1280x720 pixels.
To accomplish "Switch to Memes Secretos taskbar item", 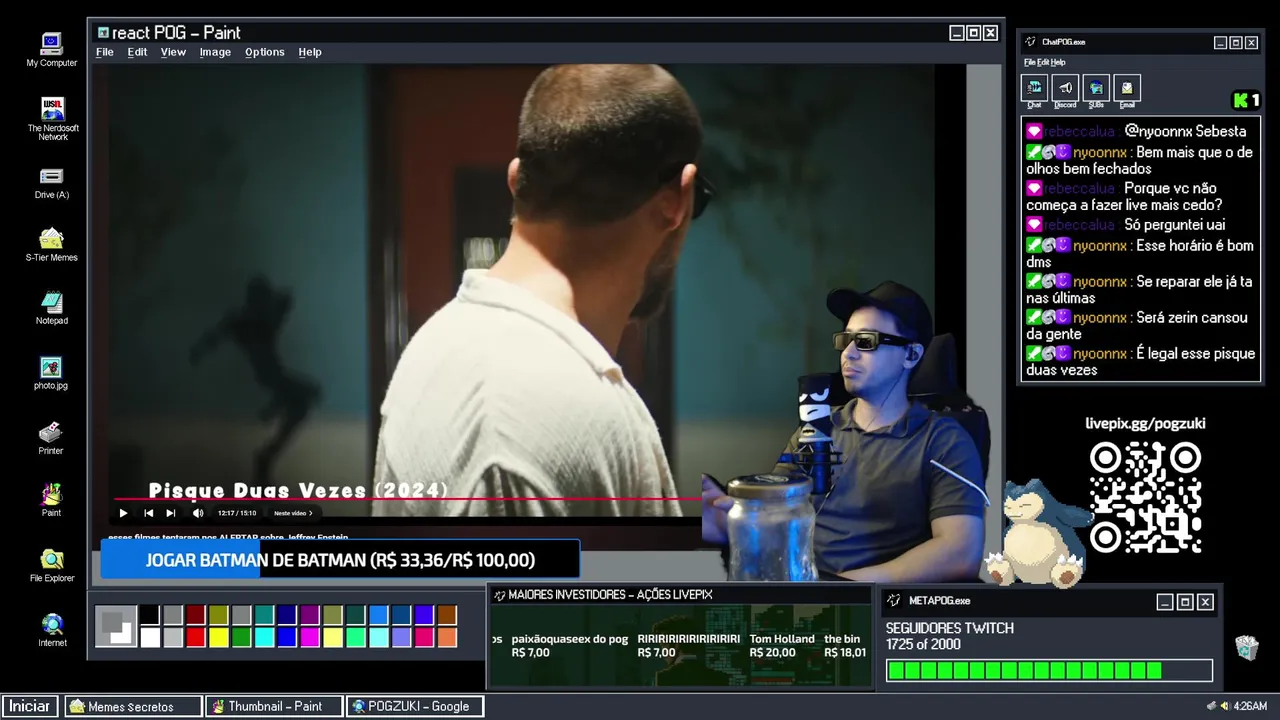I will click(x=133, y=706).
